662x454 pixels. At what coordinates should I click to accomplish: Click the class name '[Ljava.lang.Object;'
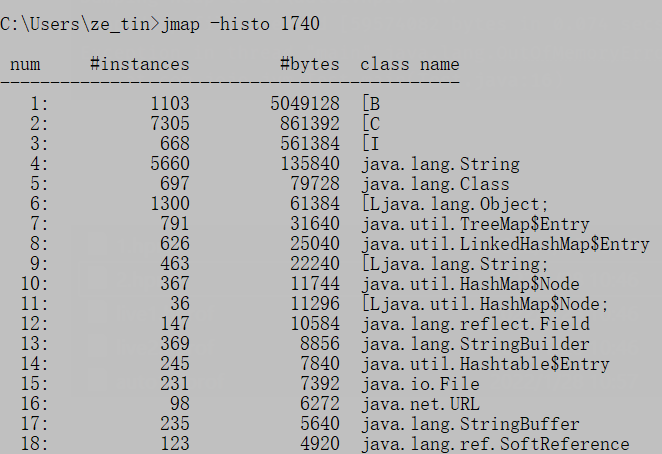[x=455, y=204]
